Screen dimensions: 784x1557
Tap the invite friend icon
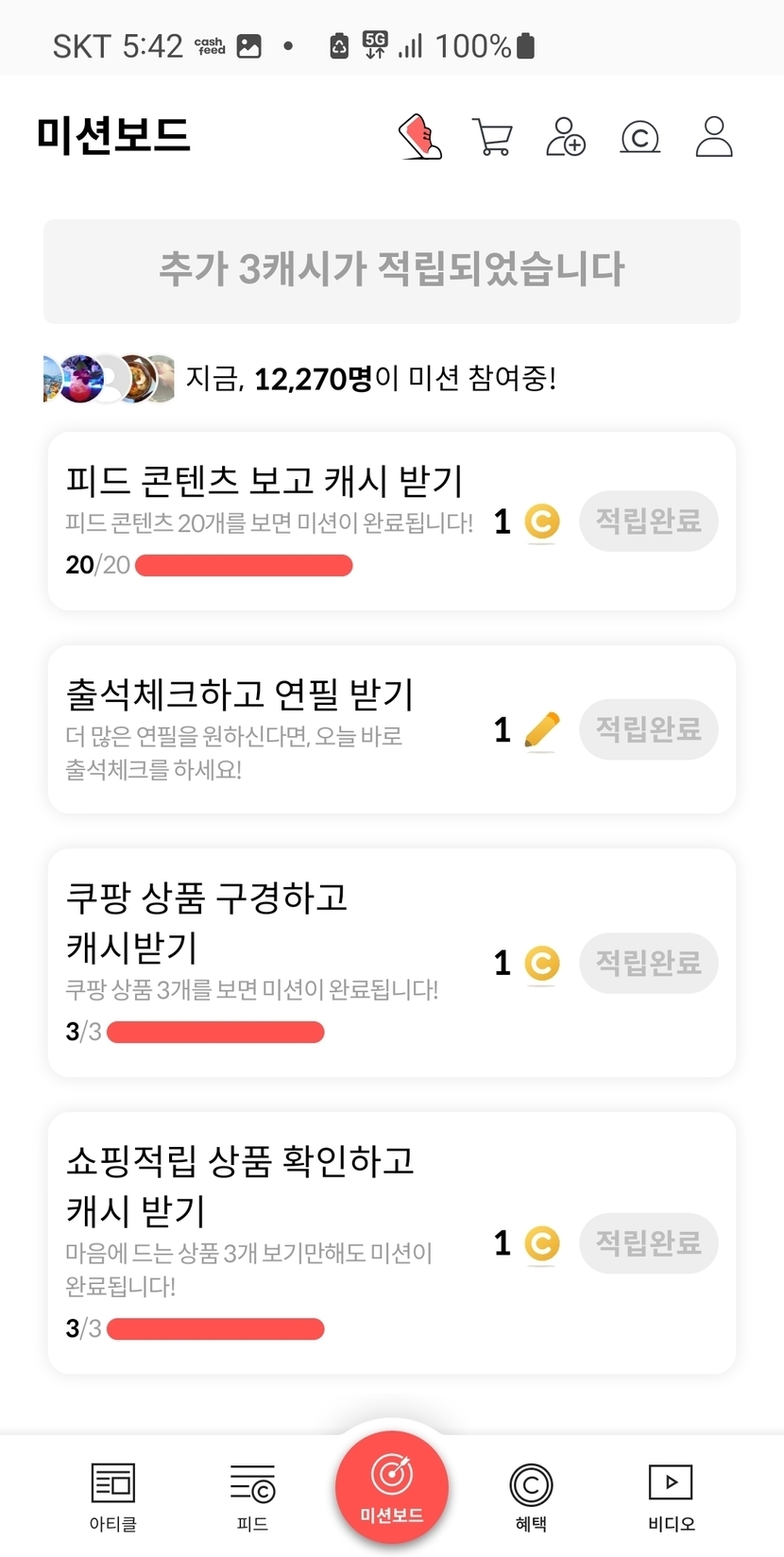tap(566, 137)
